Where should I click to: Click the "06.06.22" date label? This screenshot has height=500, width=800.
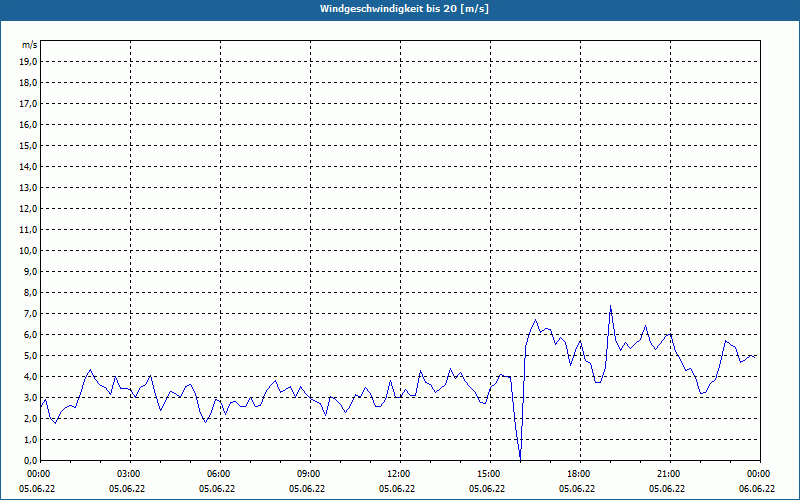757,488
